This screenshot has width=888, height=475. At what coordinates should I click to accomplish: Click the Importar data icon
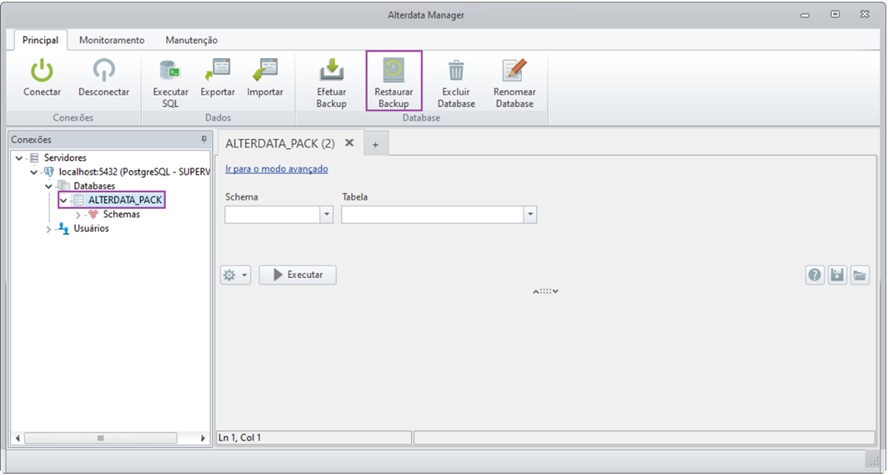pyautogui.click(x=265, y=70)
